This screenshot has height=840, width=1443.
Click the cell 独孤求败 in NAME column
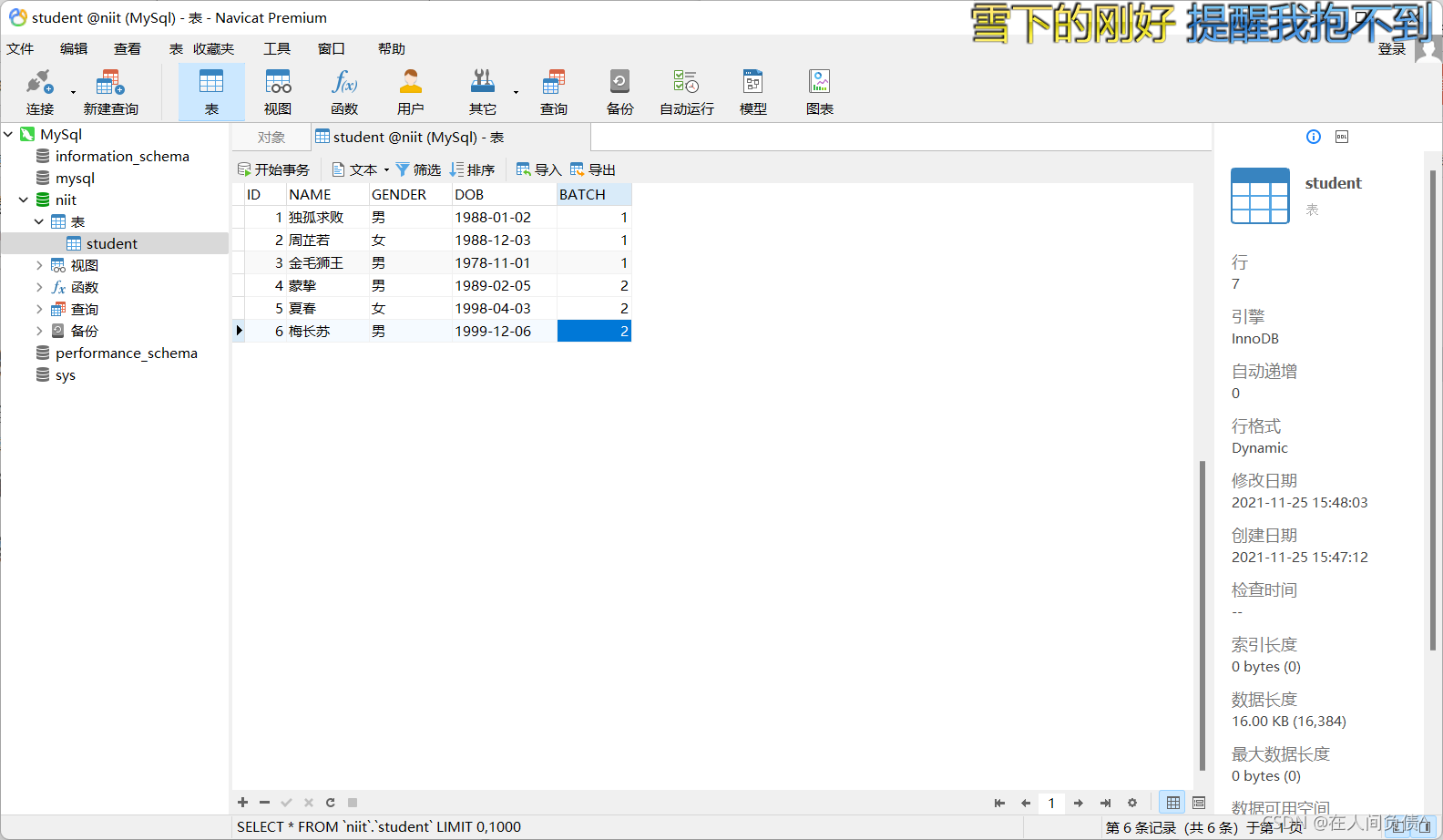pos(327,217)
